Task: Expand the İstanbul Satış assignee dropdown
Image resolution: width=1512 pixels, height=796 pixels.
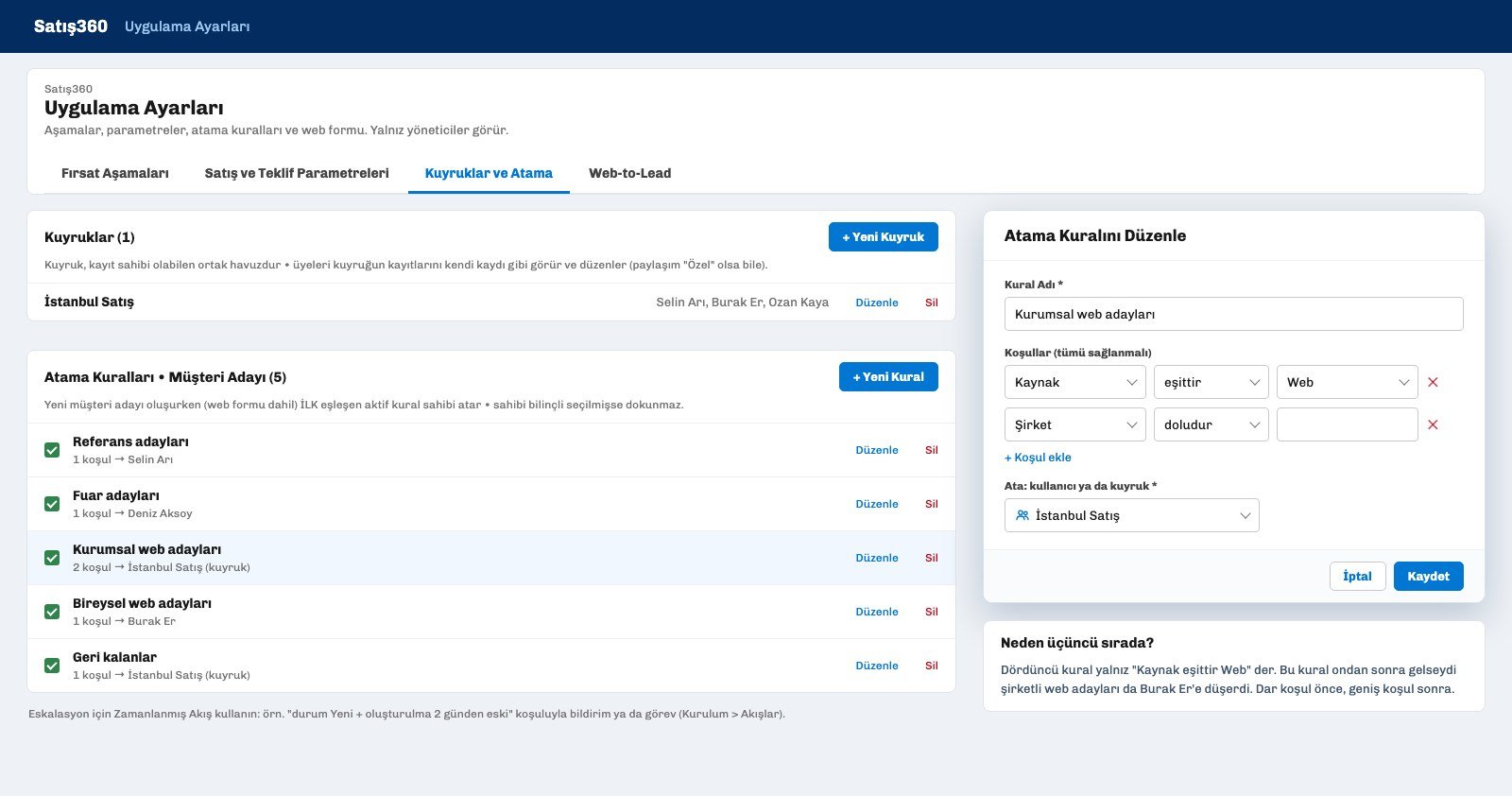Action: (x=1132, y=515)
